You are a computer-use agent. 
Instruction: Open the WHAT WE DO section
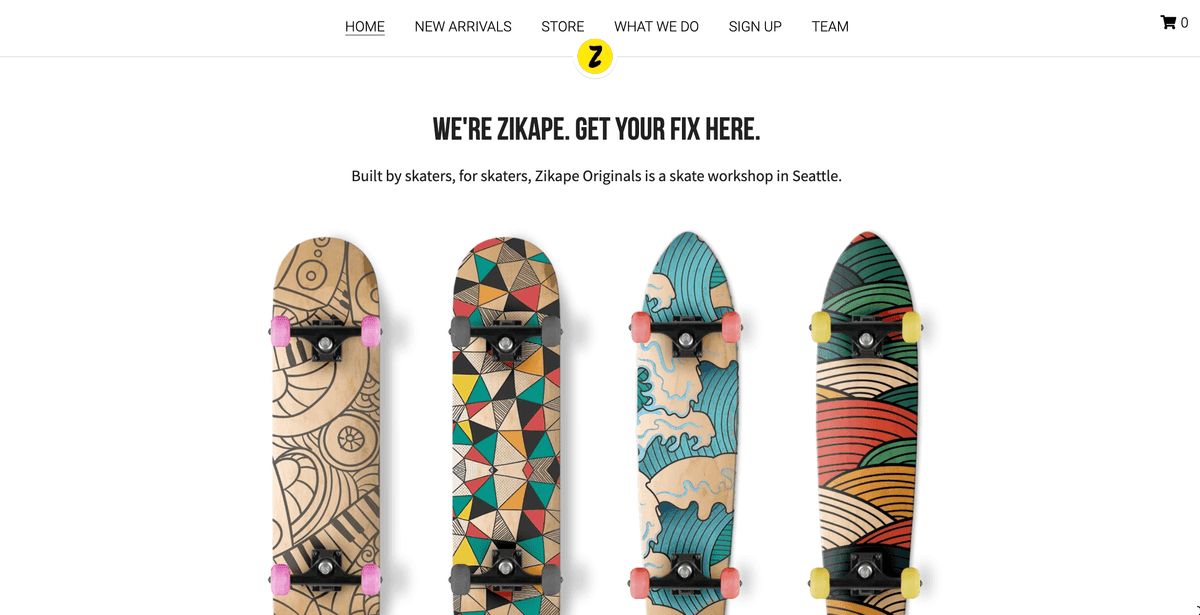pos(656,27)
